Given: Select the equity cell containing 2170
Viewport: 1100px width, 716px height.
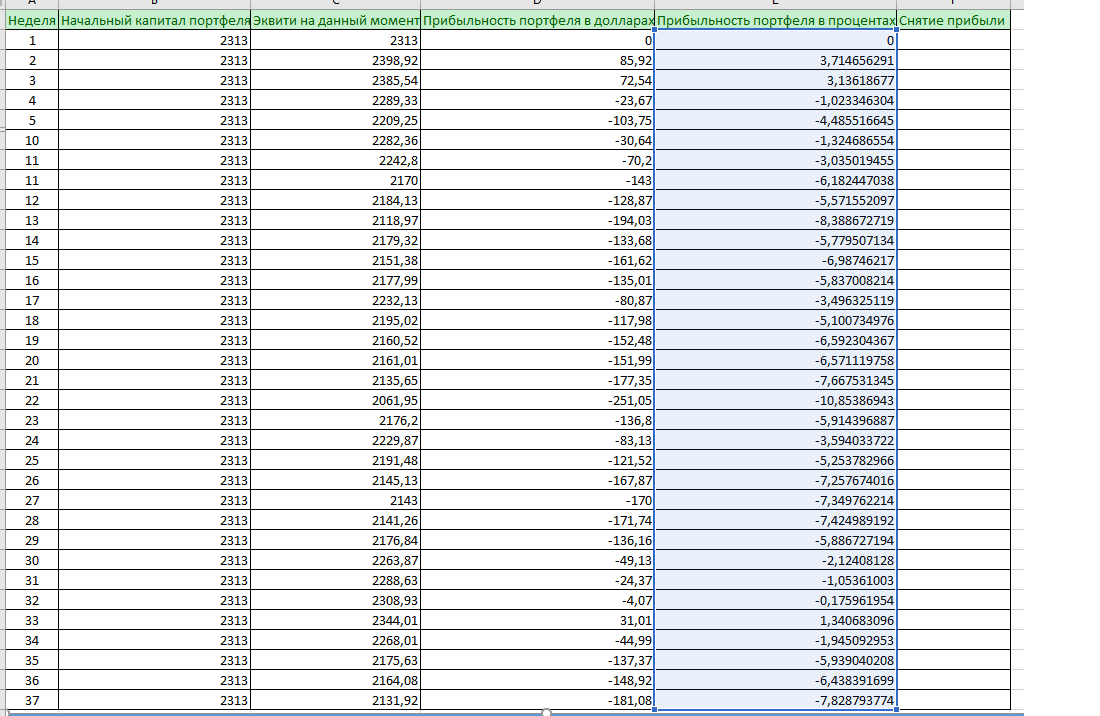Looking at the screenshot, I should (335, 180).
